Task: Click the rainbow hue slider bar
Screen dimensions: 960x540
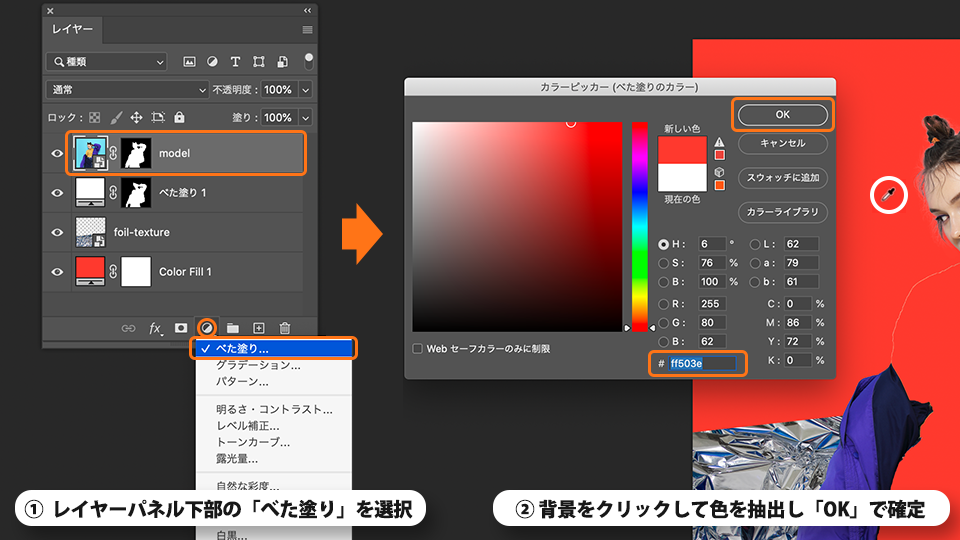Action: click(x=639, y=227)
